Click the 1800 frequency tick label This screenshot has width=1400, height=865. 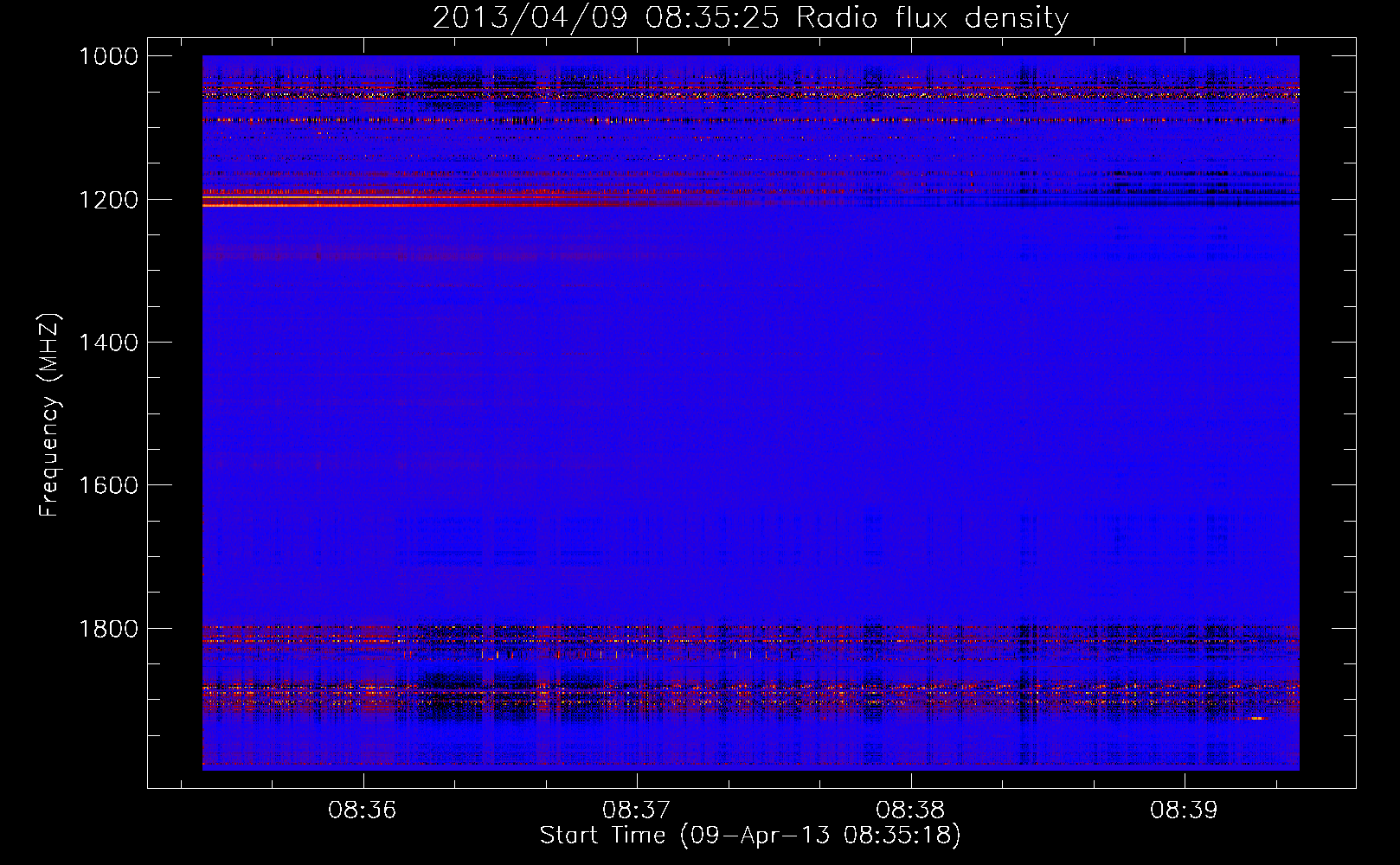pyautogui.click(x=108, y=629)
